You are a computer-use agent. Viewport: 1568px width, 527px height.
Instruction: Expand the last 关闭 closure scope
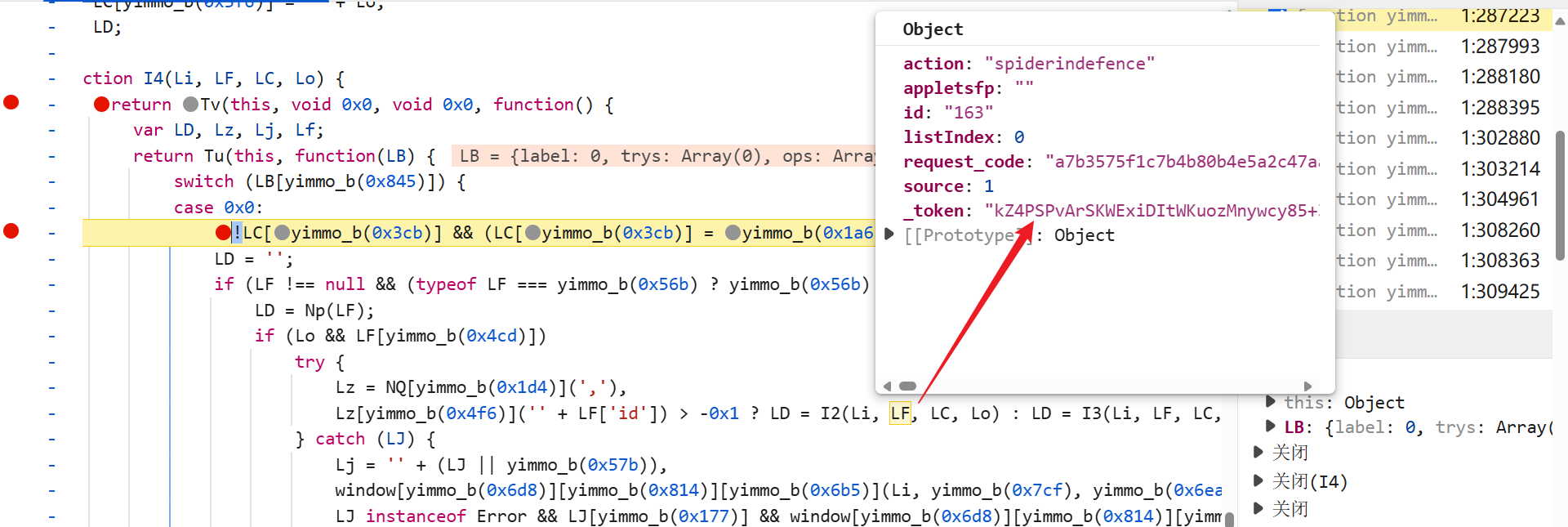[x=1258, y=508]
